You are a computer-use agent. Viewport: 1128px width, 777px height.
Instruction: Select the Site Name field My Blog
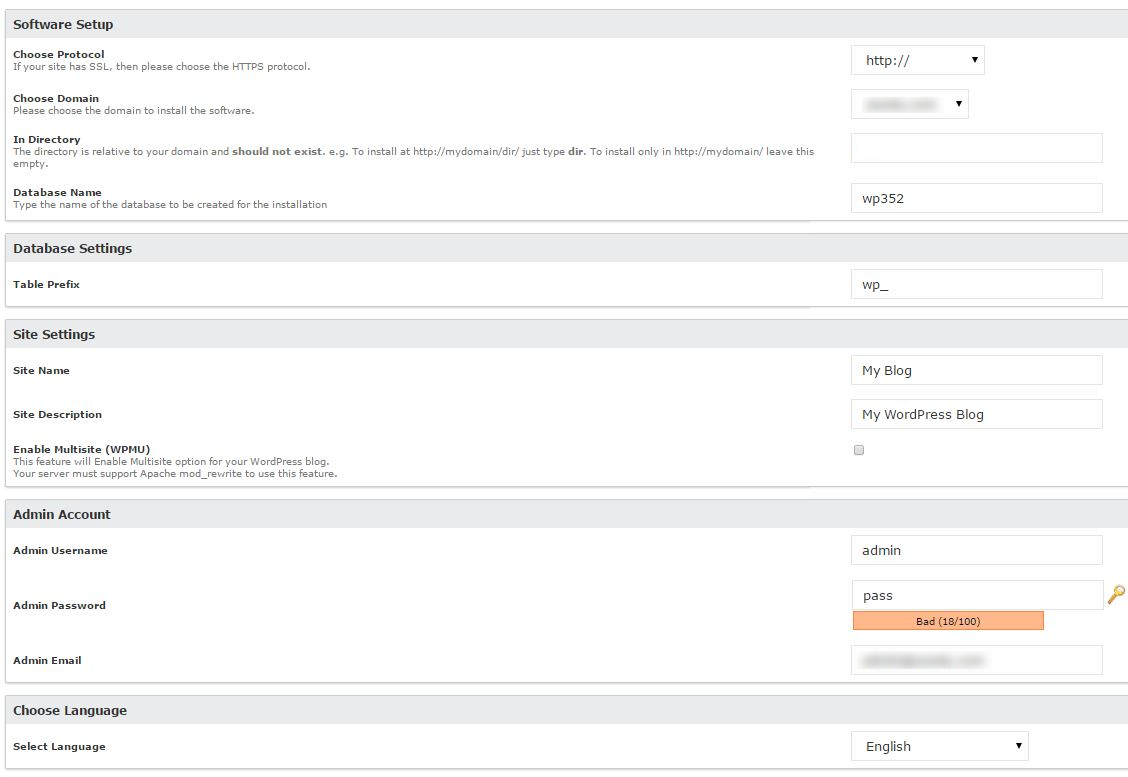pyautogui.click(x=976, y=370)
